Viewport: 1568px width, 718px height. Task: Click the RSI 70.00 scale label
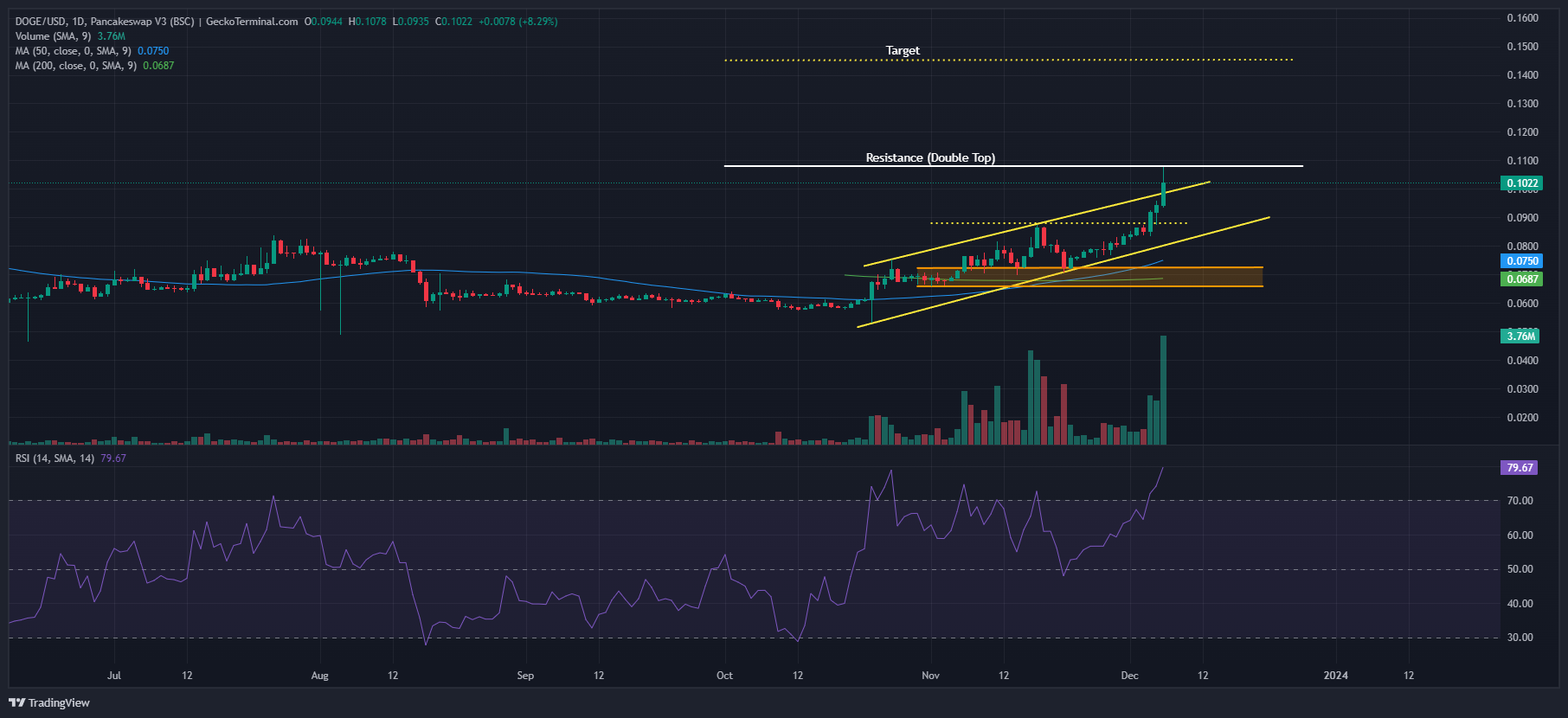point(1520,501)
